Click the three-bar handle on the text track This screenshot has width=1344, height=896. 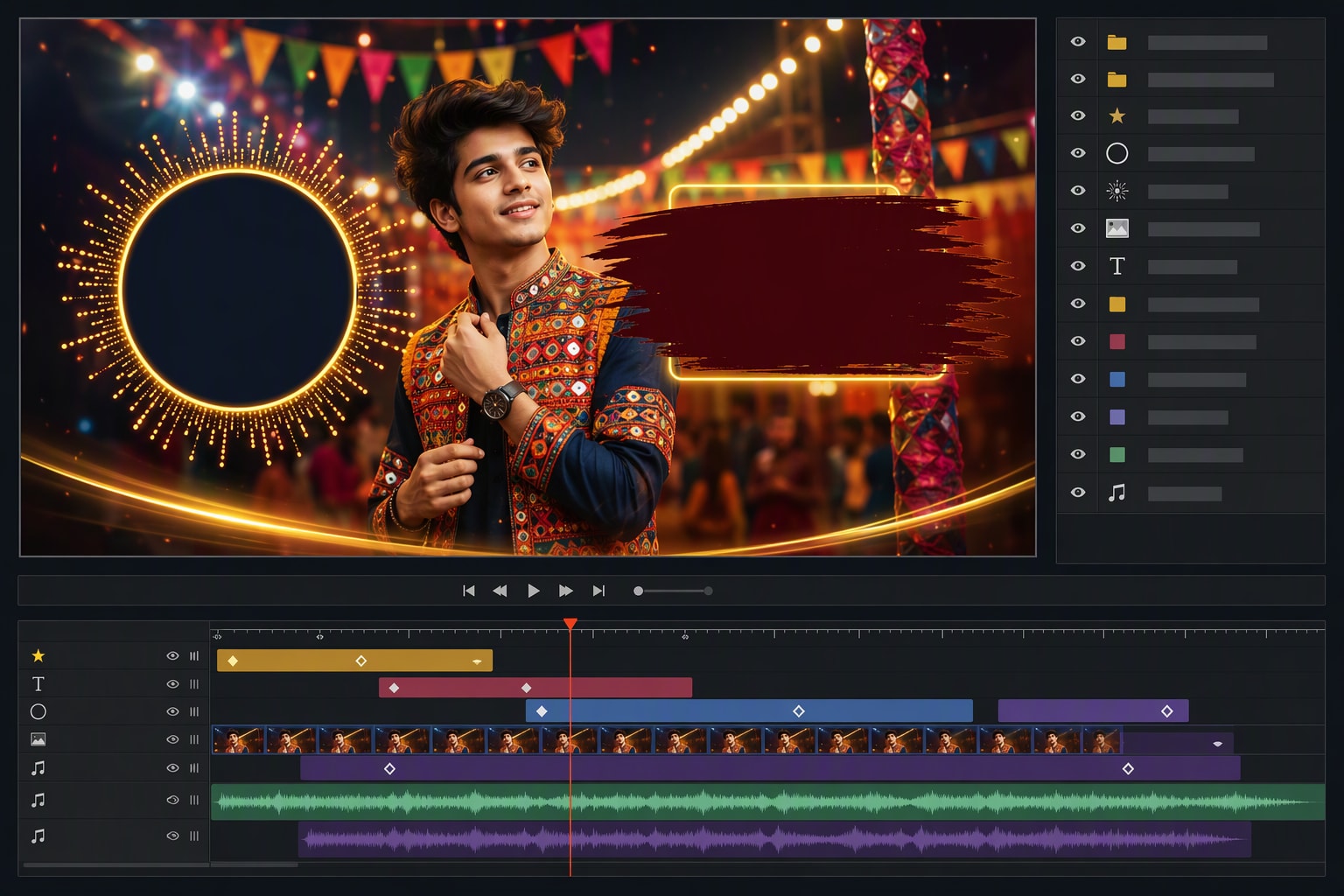(194, 683)
